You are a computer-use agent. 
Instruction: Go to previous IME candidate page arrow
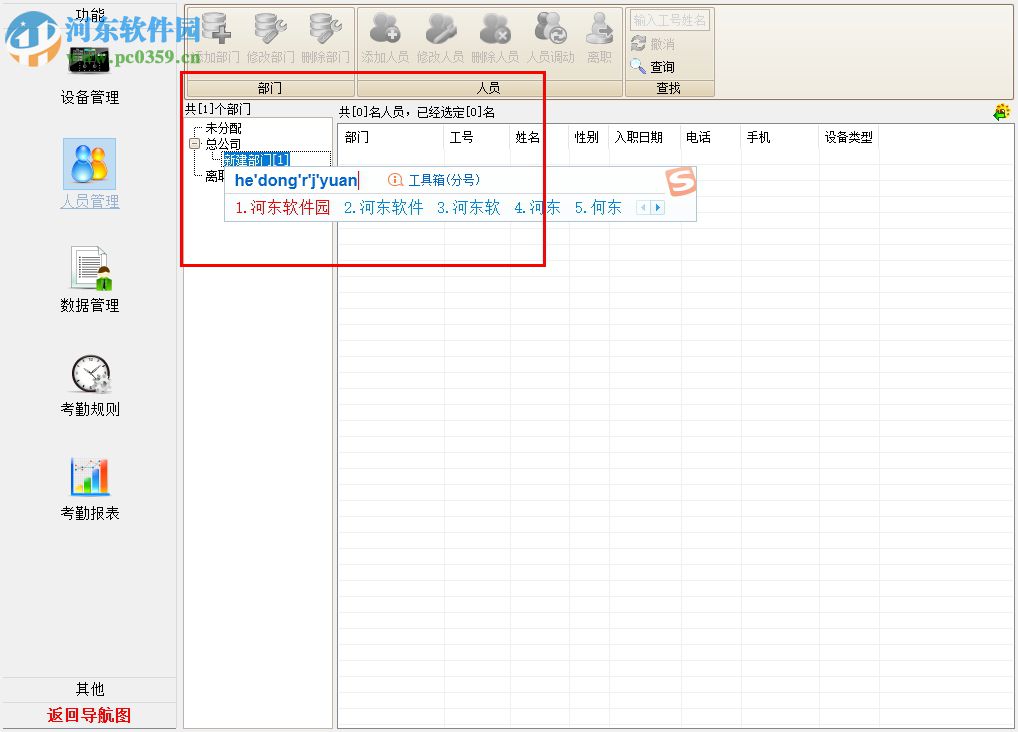click(643, 207)
